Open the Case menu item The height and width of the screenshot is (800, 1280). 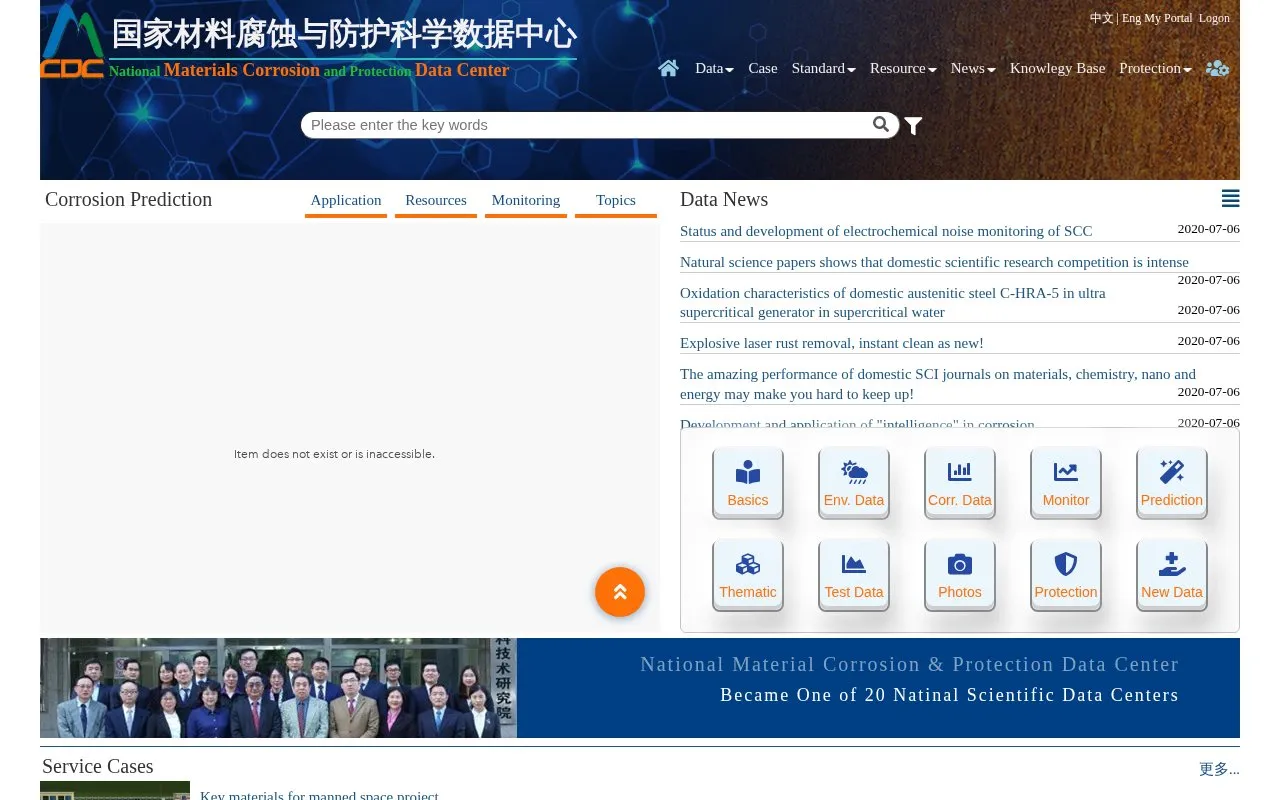tap(763, 68)
